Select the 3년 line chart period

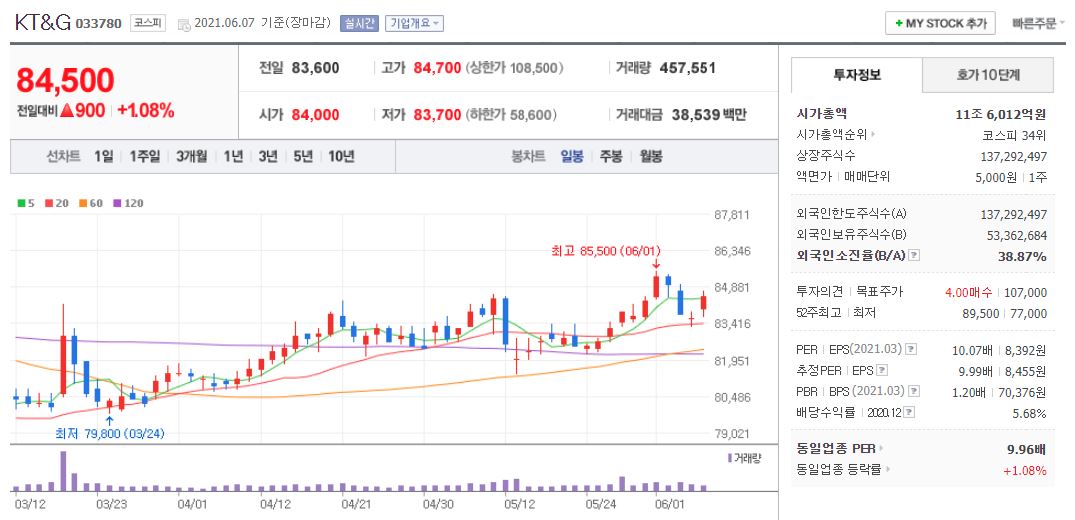click(268, 156)
